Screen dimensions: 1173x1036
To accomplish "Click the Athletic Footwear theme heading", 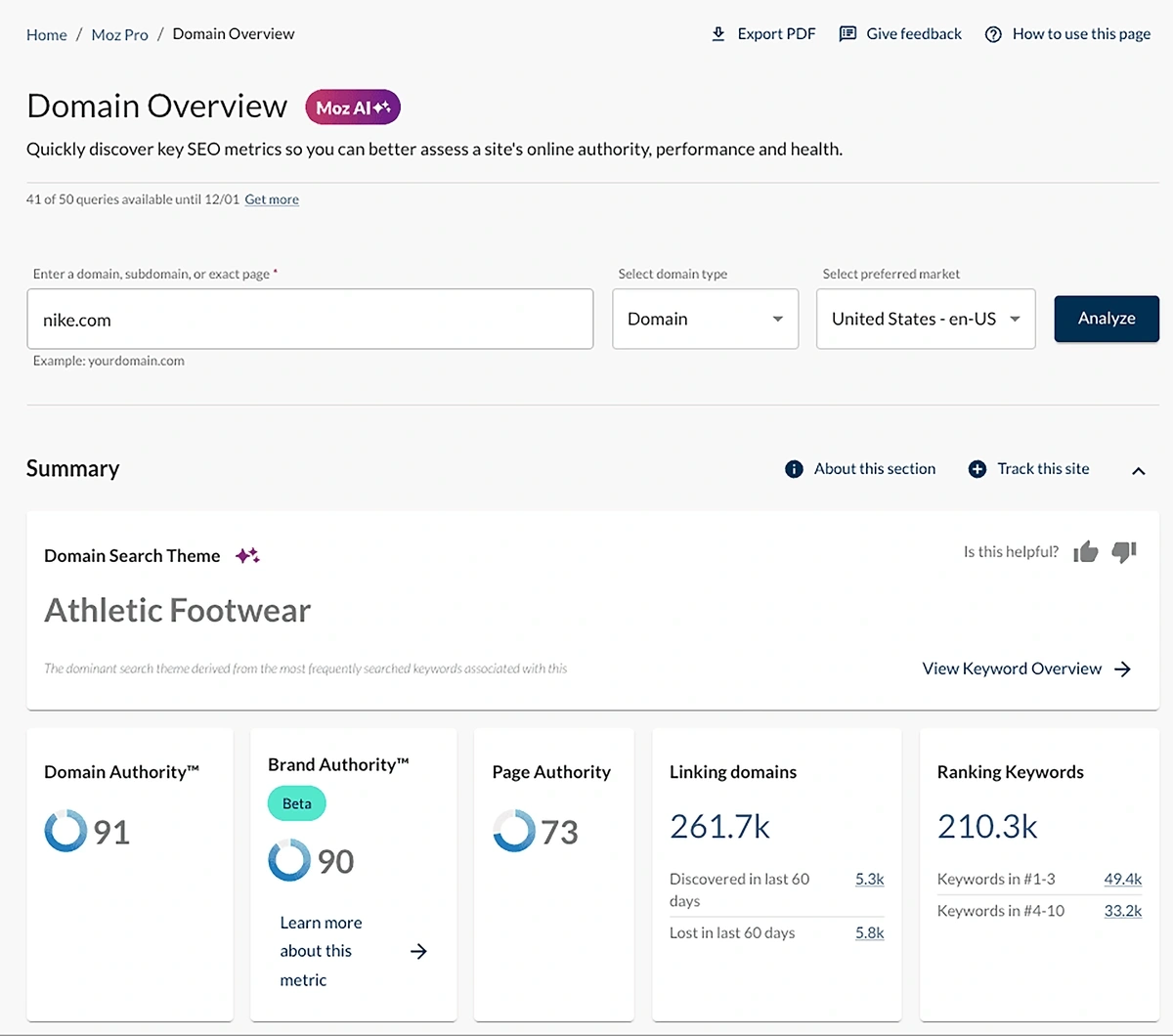I will pos(178,610).
